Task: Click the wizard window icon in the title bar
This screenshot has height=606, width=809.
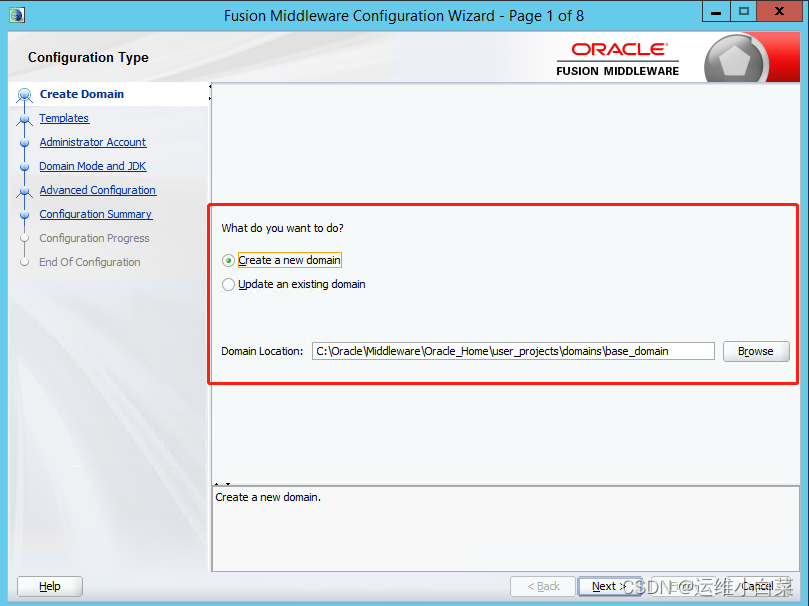Action: 17,15
